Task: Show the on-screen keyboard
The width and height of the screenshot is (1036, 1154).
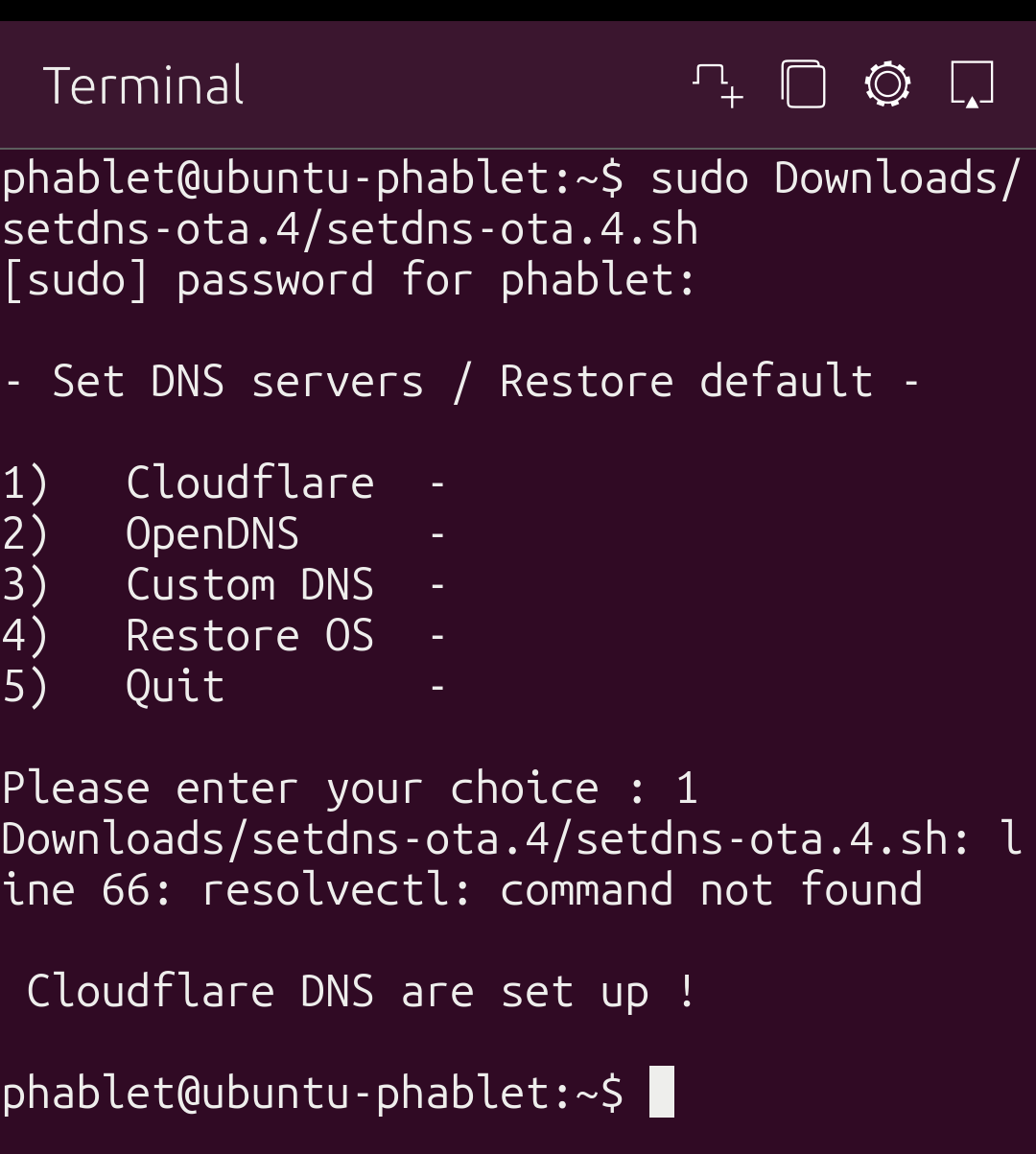Action: (x=970, y=84)
